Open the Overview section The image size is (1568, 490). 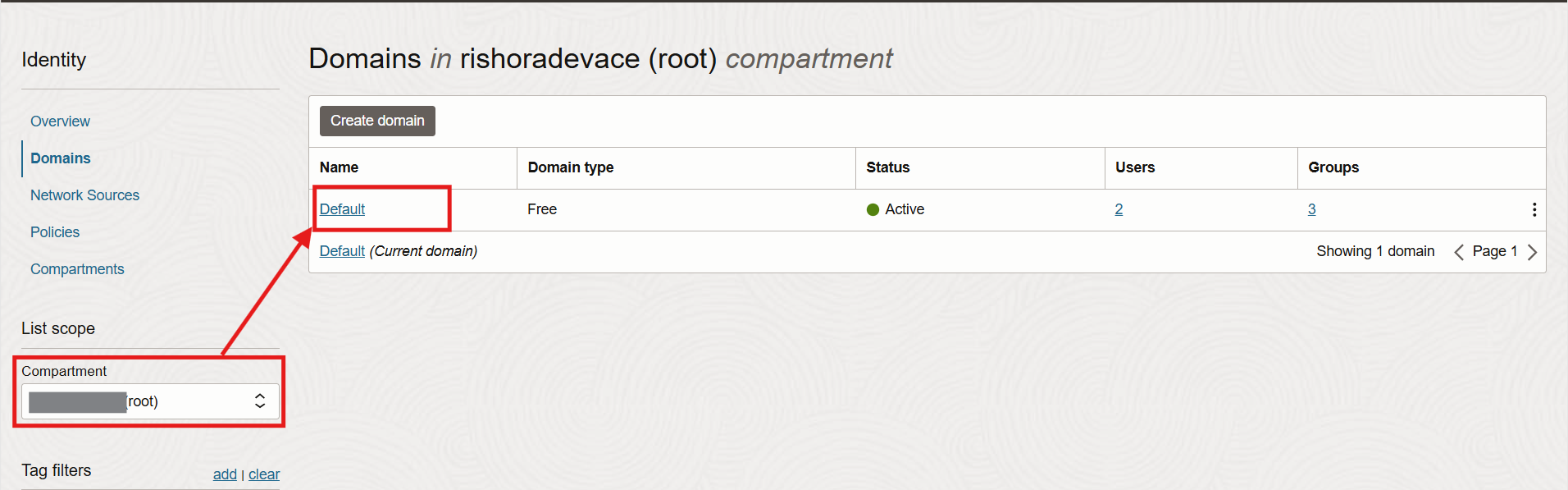point(60,121)
